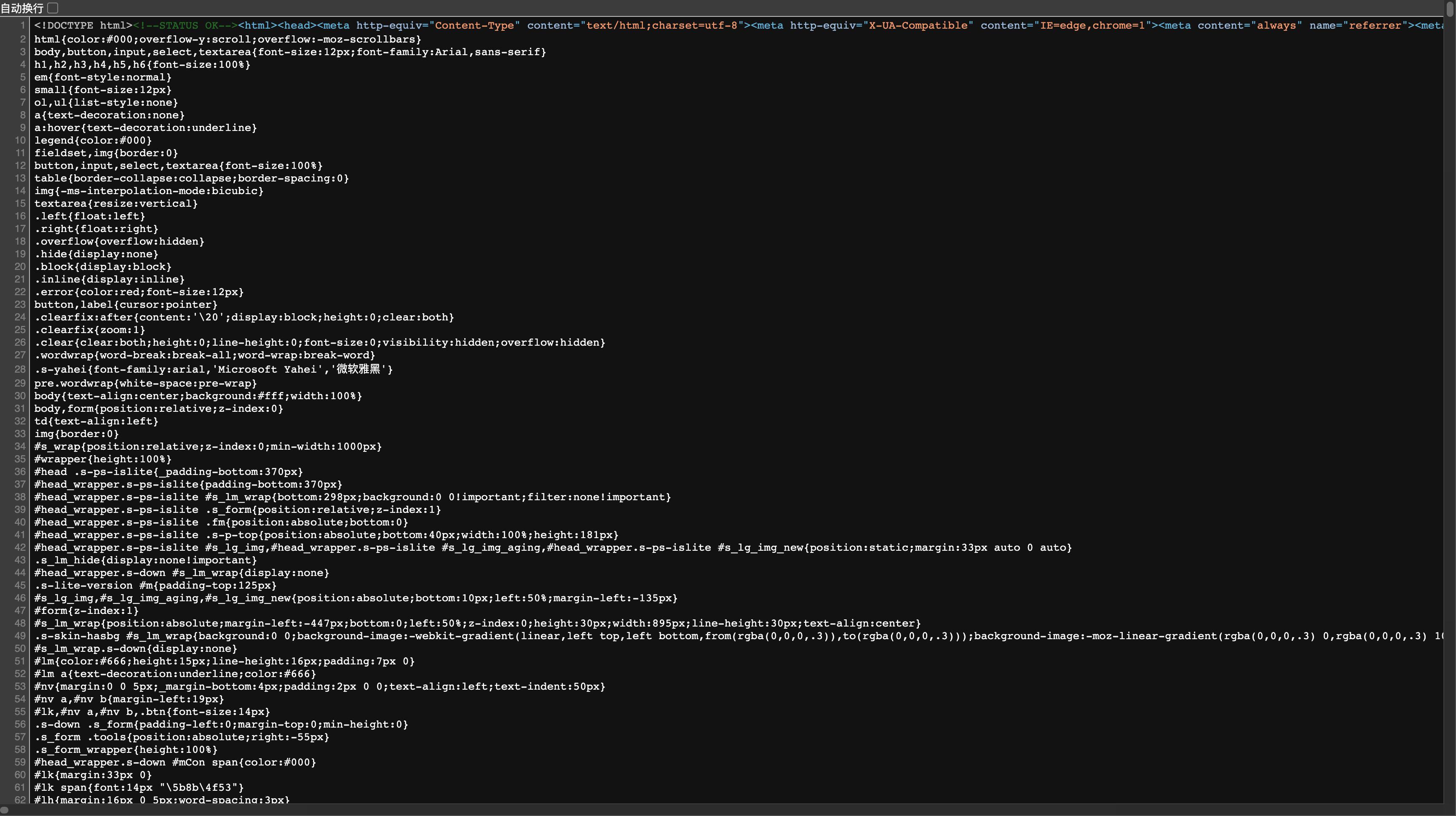The width and height of the screenshot is (1456, 816).
Task: Click the 自动换行 label text
Action: (22, 8)
